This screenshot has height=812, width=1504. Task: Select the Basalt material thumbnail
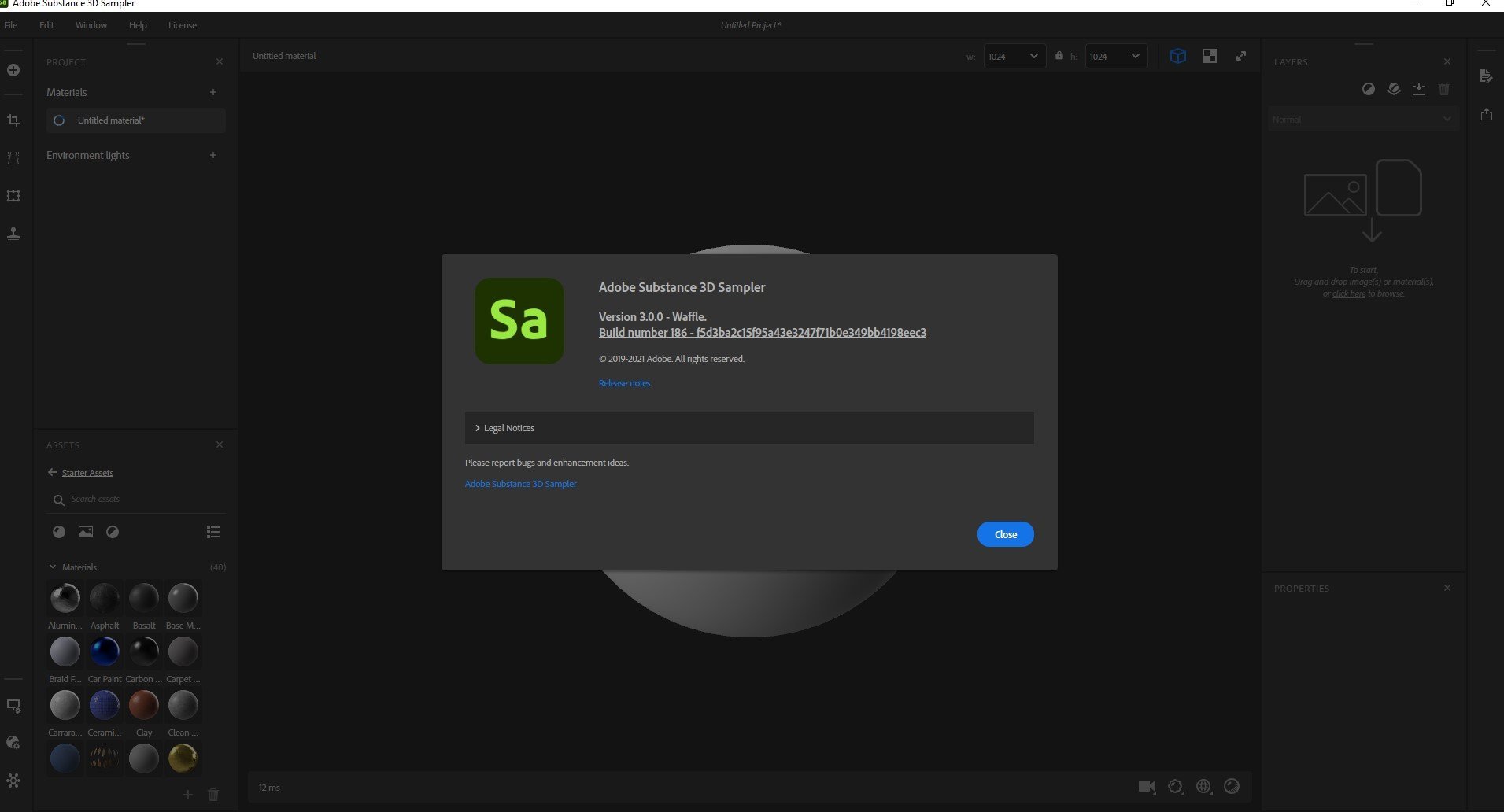coord(144,598)
